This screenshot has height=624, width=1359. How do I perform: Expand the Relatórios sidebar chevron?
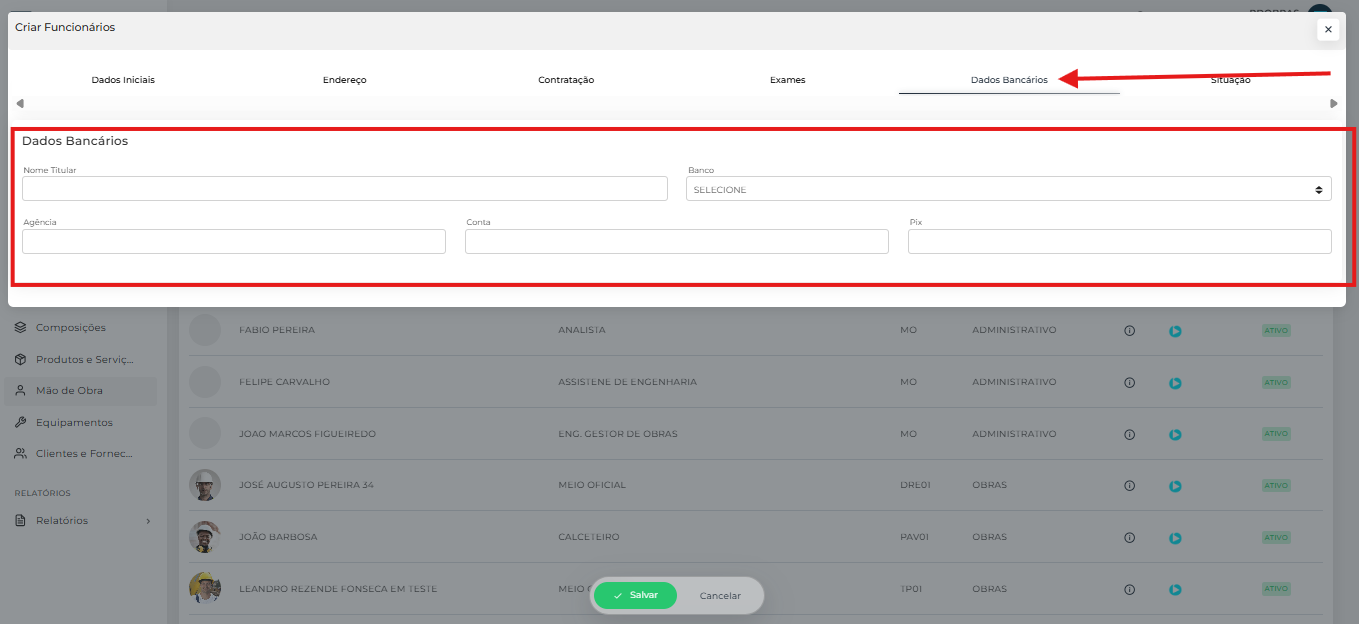click(x=148, y=521)
